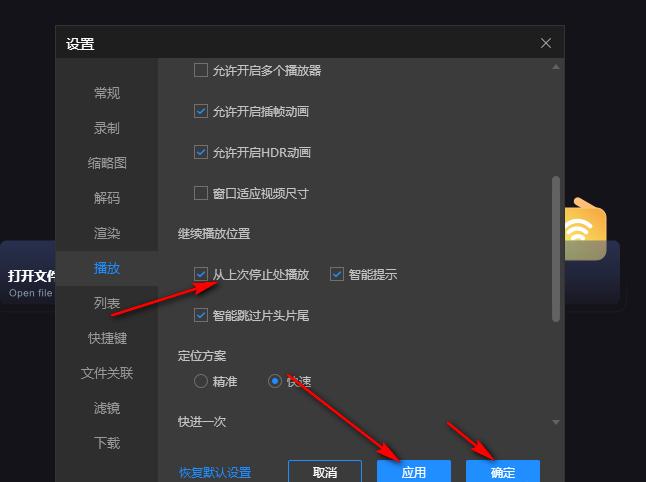Go to 缩略图 settings section

click(x=107, y=163)
